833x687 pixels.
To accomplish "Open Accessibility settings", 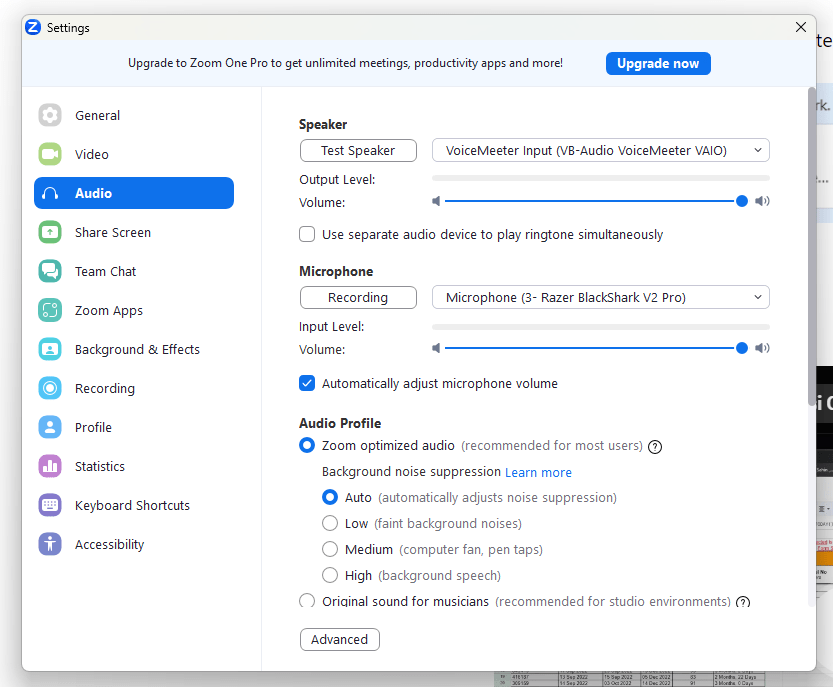I will [134, 544].
